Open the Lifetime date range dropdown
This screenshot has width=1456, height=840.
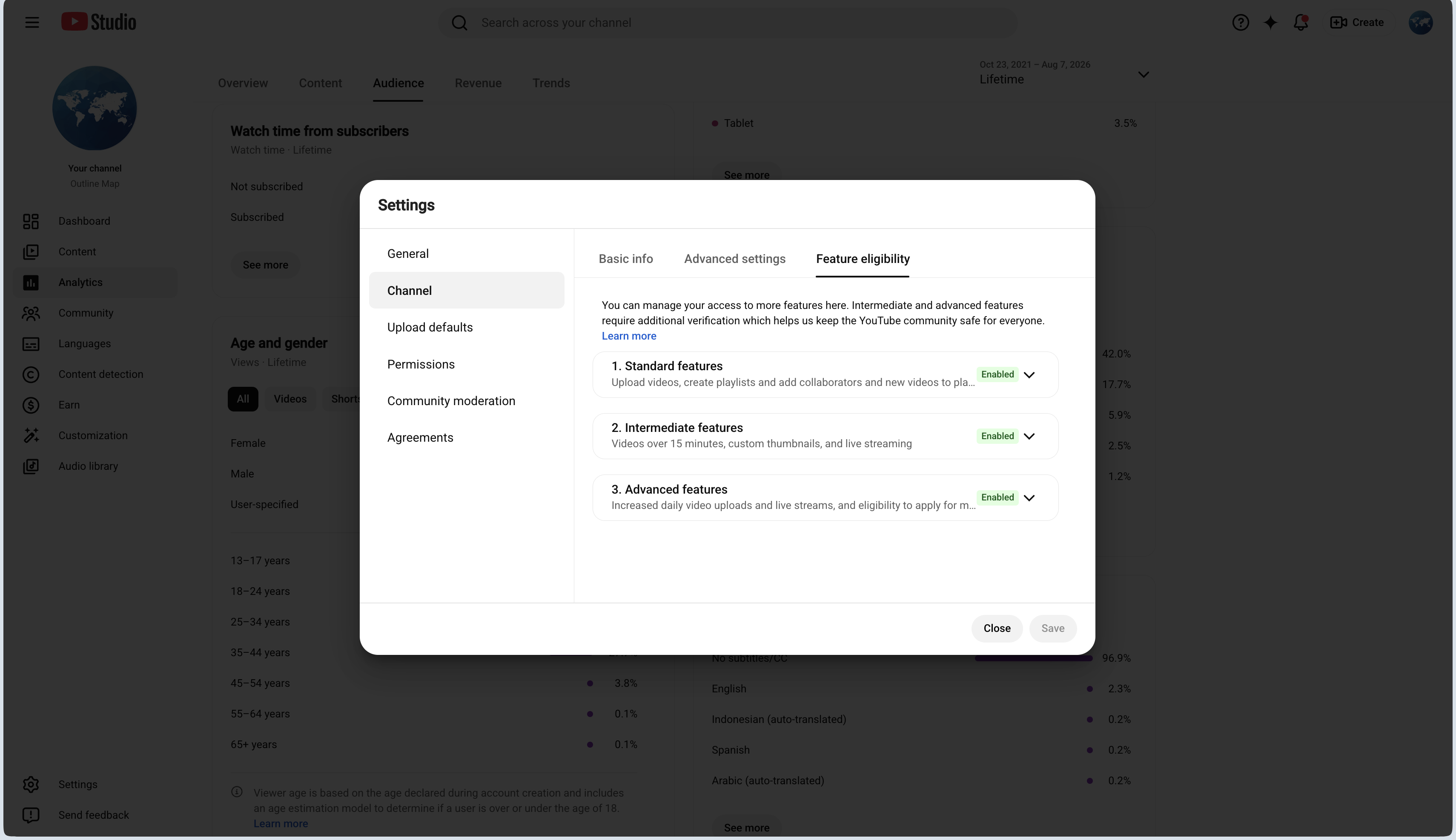(x=1064, y=74)
